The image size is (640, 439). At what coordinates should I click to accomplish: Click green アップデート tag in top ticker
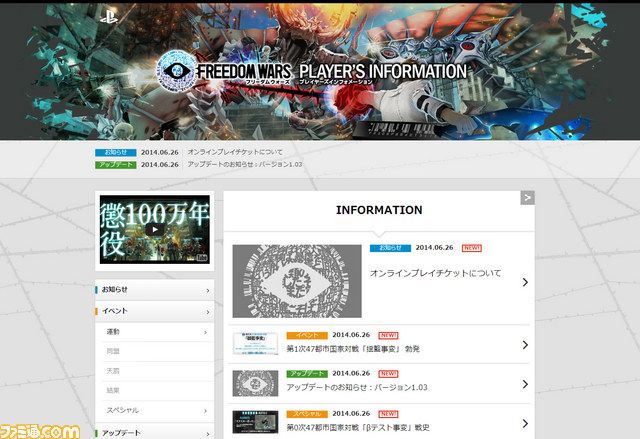116,164
